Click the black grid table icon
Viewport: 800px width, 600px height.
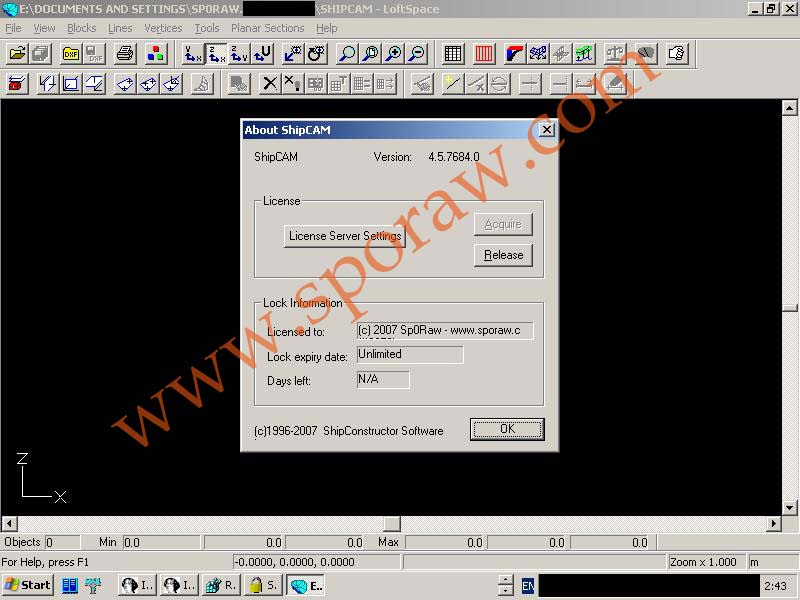[x=453, y=54]
